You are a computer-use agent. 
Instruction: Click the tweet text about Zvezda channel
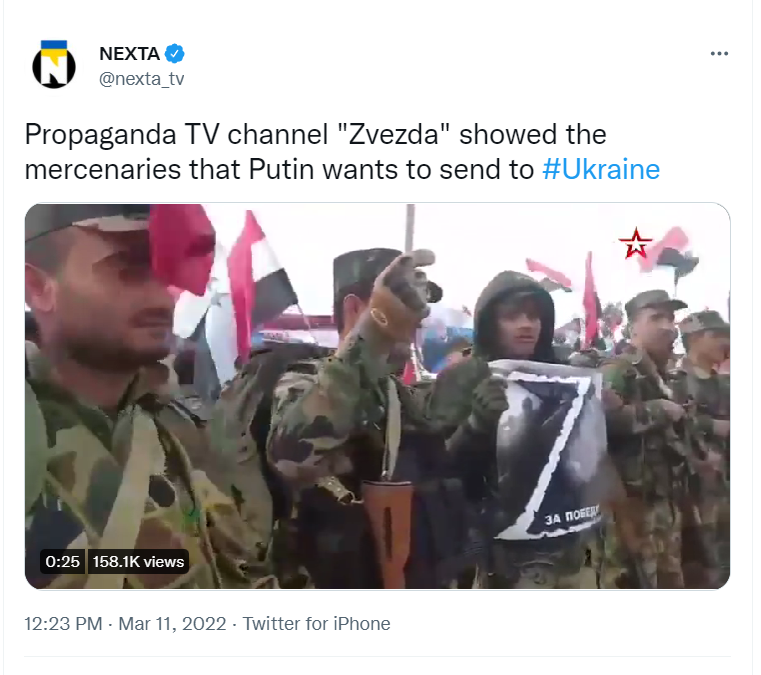(342, 152)
